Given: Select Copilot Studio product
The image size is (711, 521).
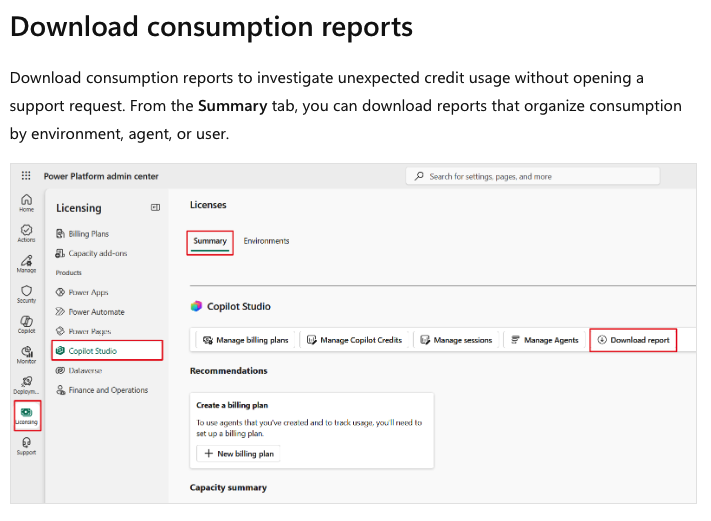Looking at the screenshot, I should (107, 351).
